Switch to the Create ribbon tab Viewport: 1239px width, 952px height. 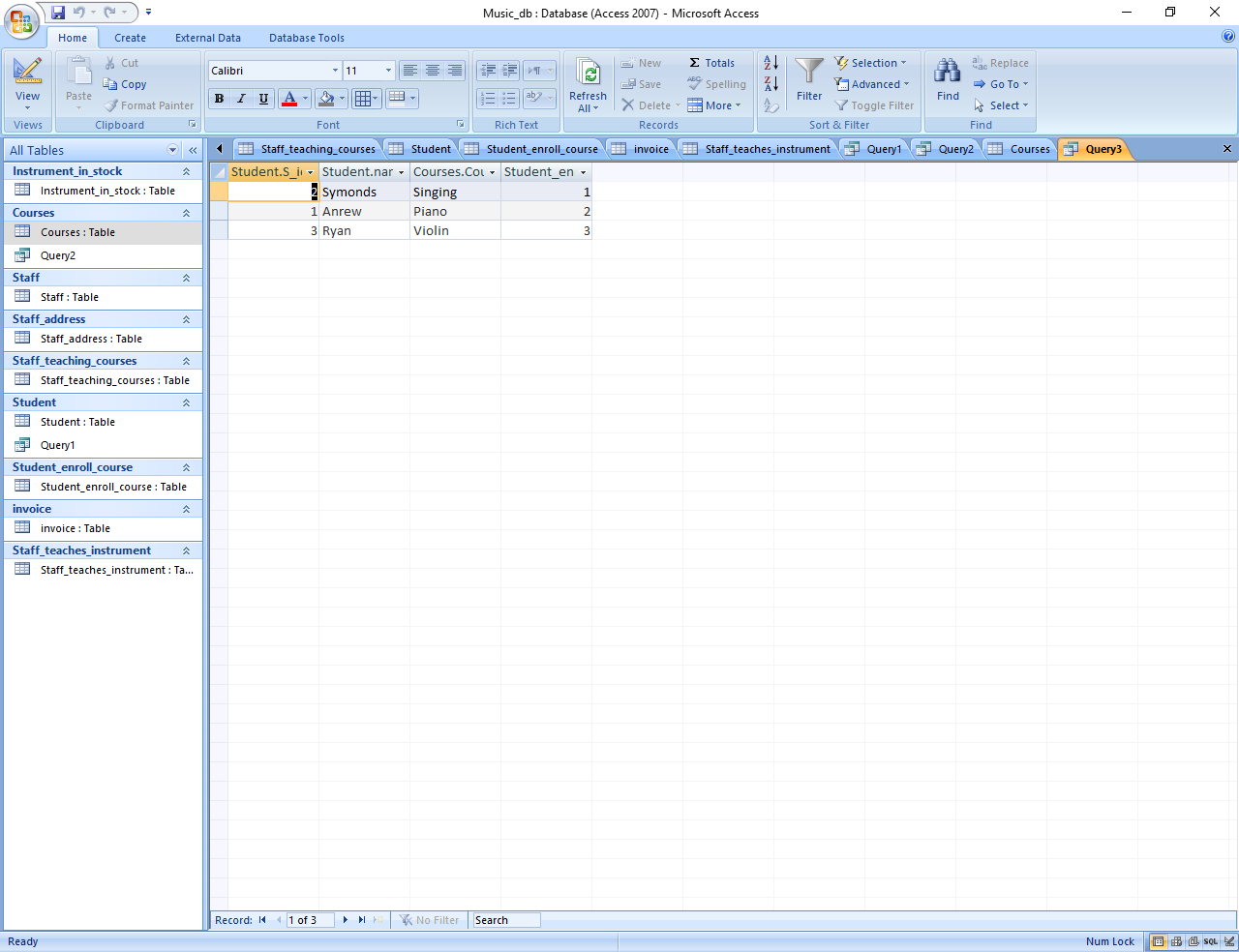pyautogui.click(x=130, y=38)
